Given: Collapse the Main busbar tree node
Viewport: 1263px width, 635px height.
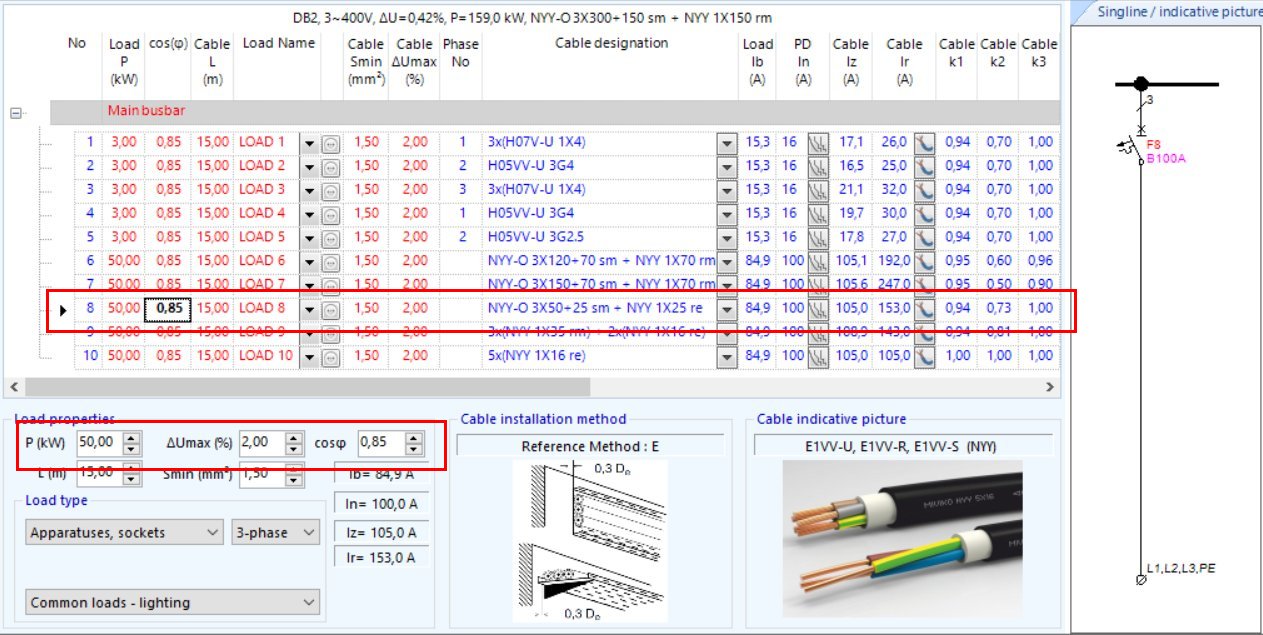Looking at the screenshot, I should click(15, 113).
